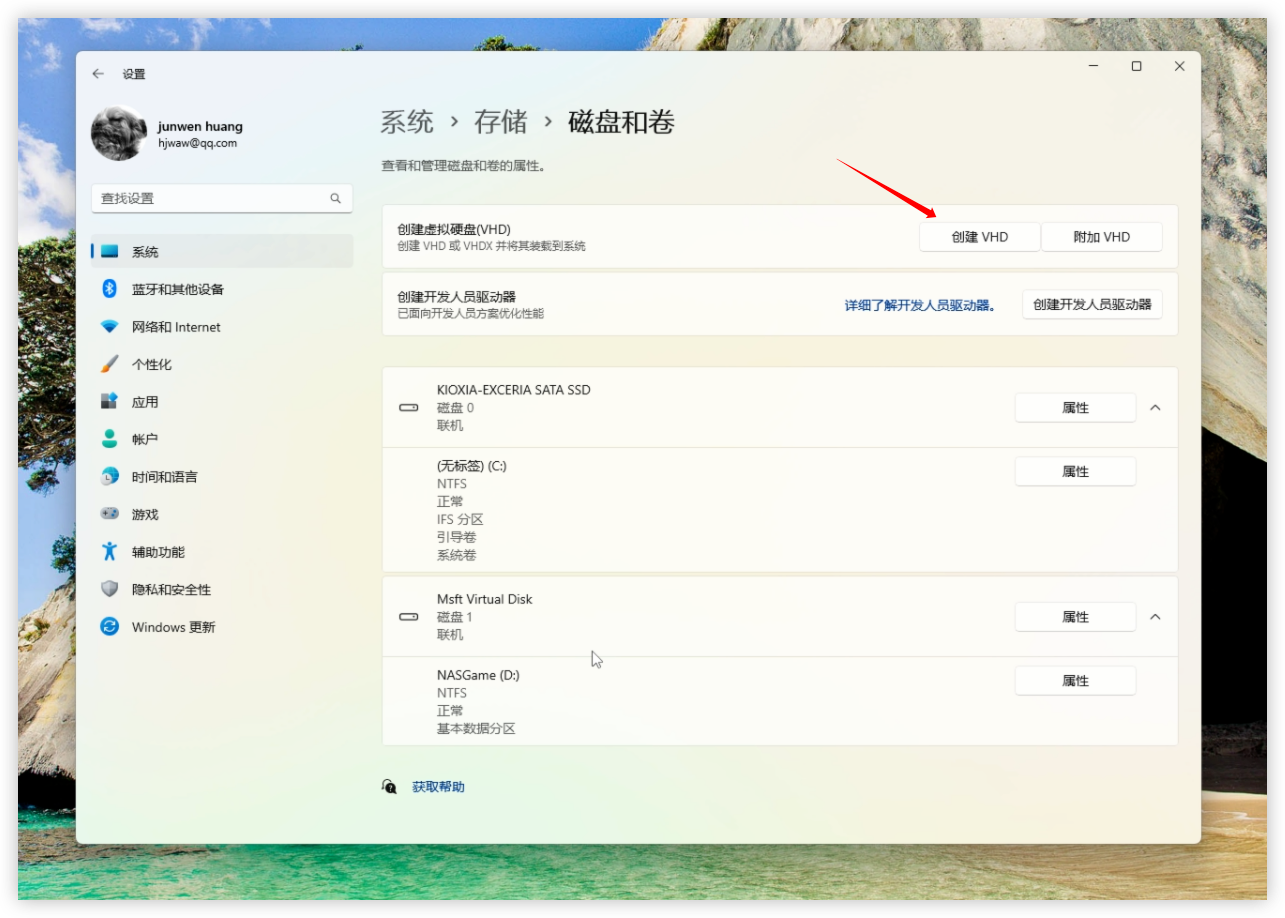The height and width of the screenshot is (918, 1285).
Task: Collapse the Msft Virtual Disk section
Action: pos(1155,617)
